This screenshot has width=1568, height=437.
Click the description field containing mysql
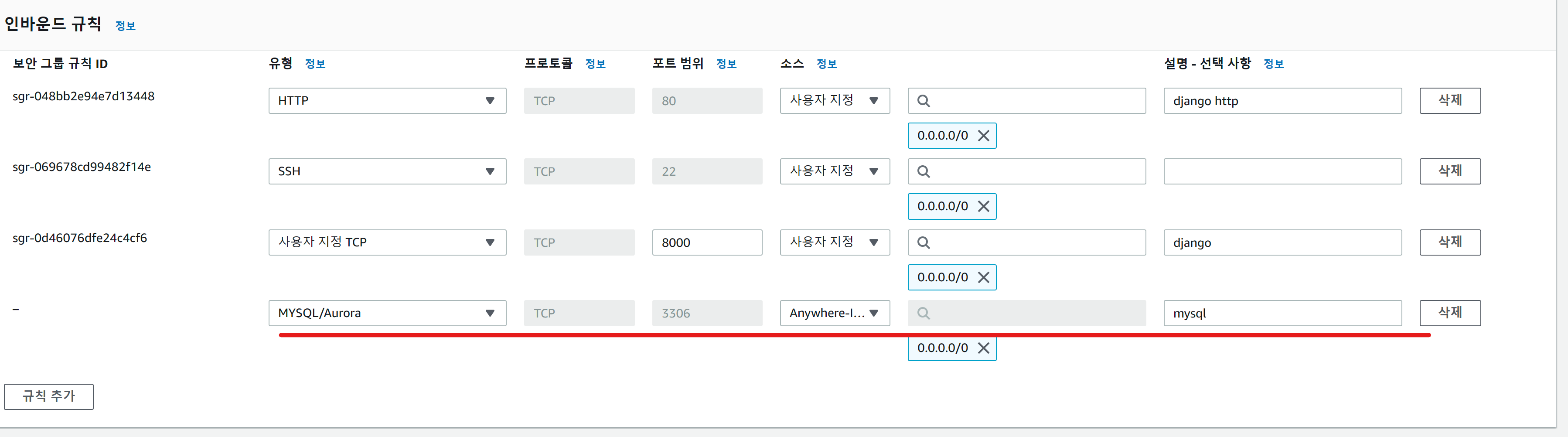1282,313
